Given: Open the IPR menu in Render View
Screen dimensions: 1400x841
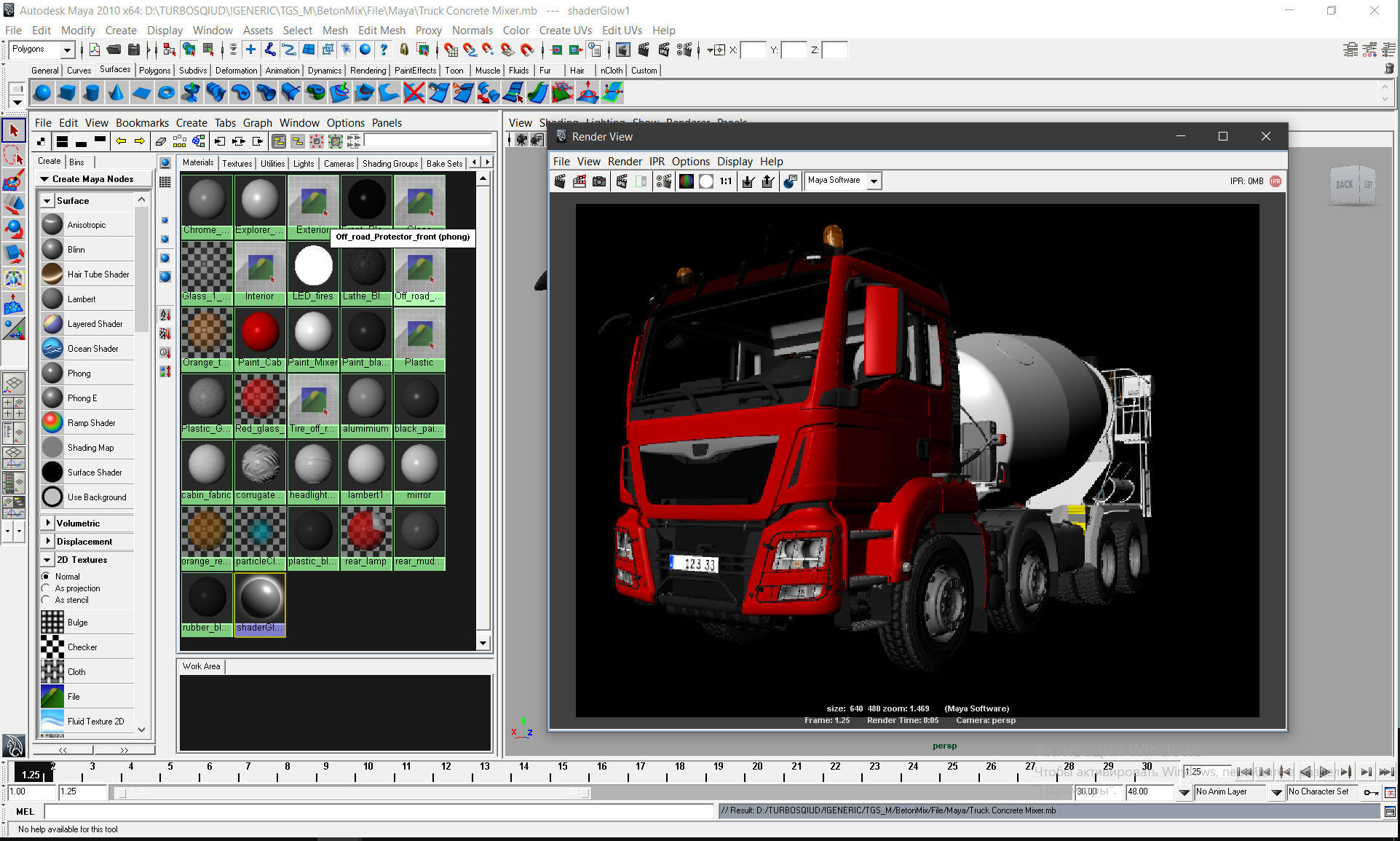Looking at the screenshot, I should [657, 162].
